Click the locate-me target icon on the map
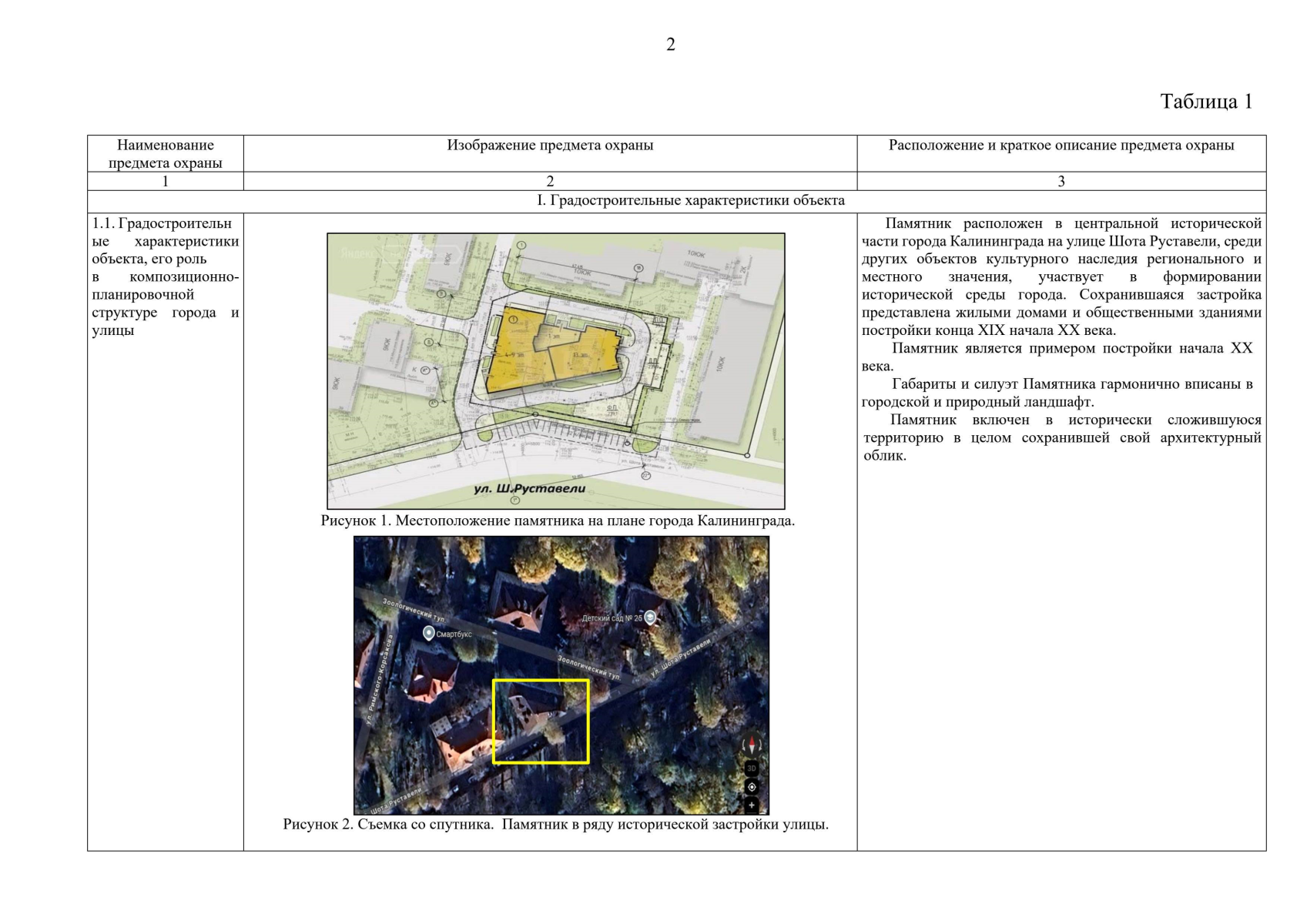This screenshot has width=1307, height=924. [752, 787]
